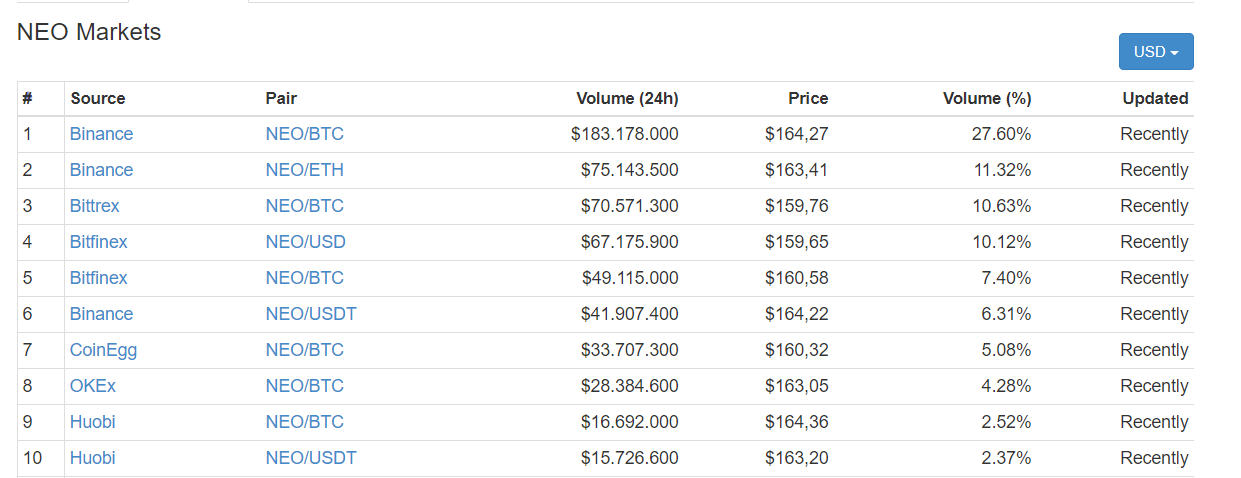1241x478 pixels.
Task: Open the Huobi NEO/USDT pair link
Action: [x=311, y=458]
